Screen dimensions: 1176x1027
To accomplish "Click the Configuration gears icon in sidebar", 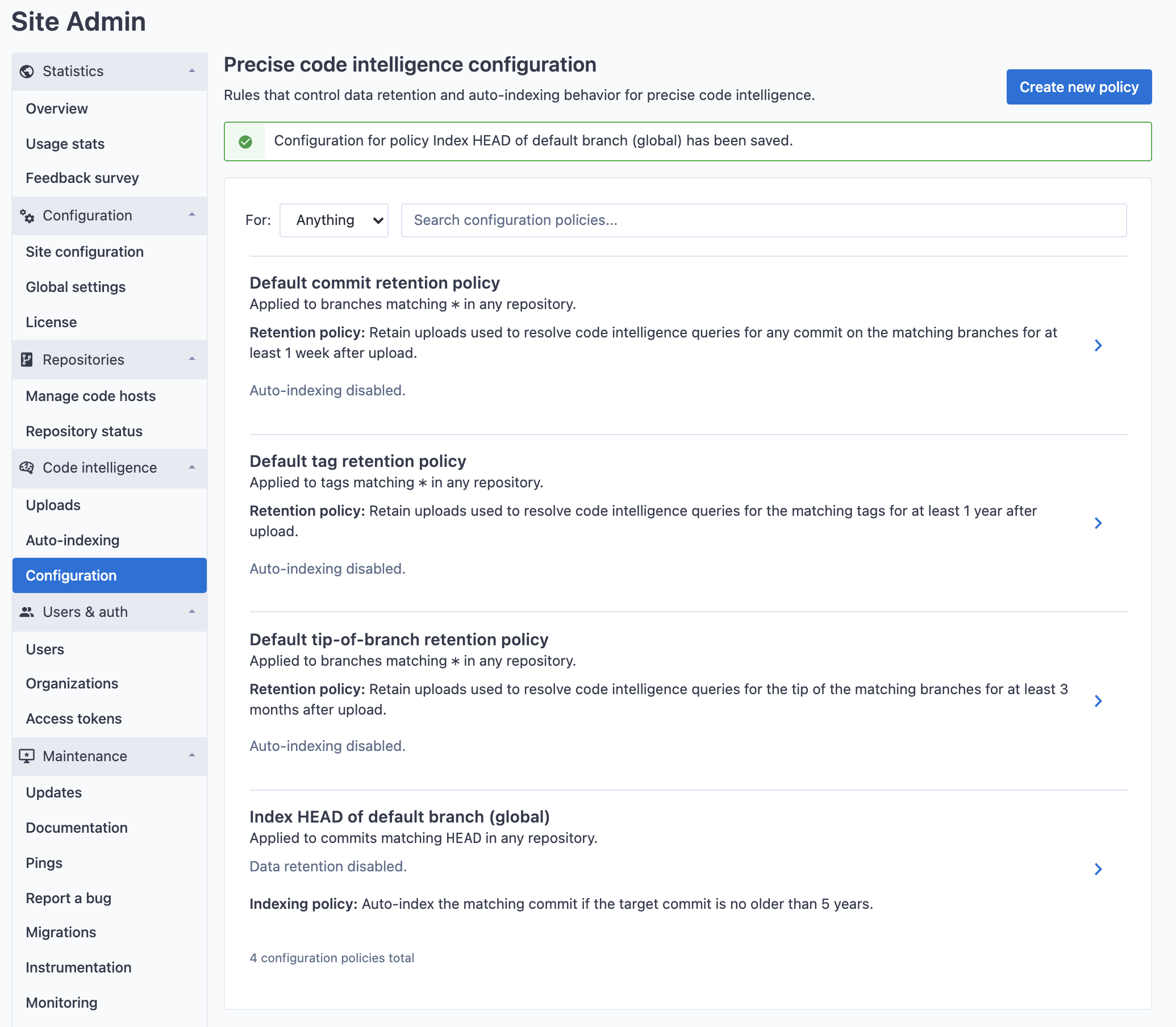I will 26,215.
